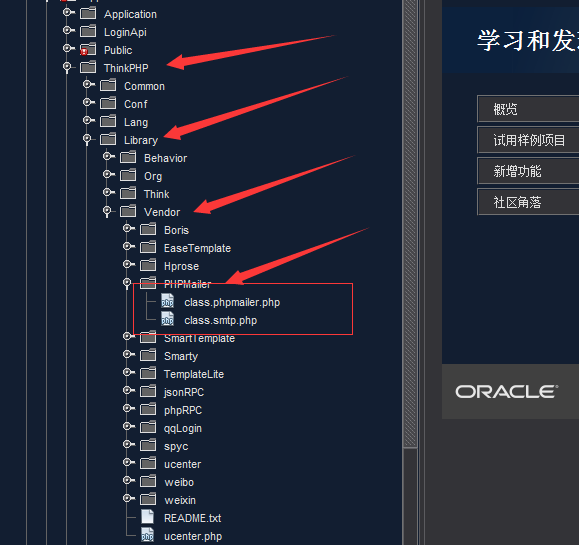Select the EaseTemplate tree item label

197,248
